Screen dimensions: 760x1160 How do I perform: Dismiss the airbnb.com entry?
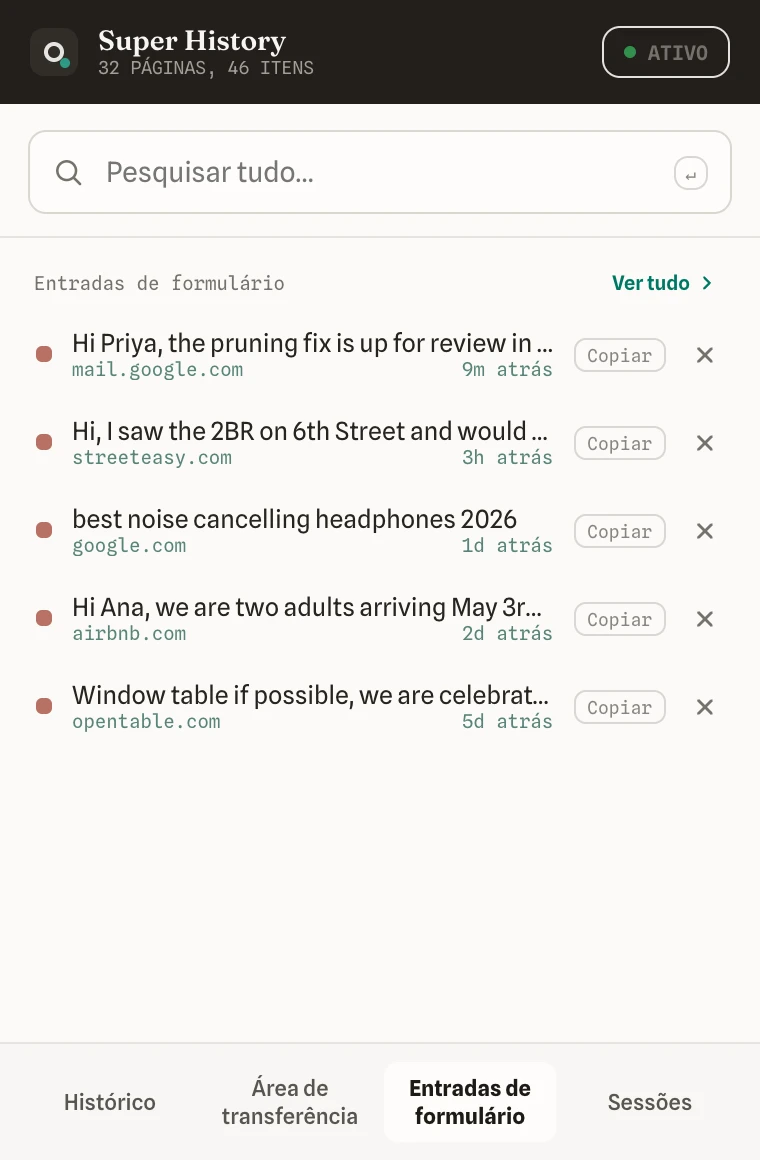click(704, 619)
